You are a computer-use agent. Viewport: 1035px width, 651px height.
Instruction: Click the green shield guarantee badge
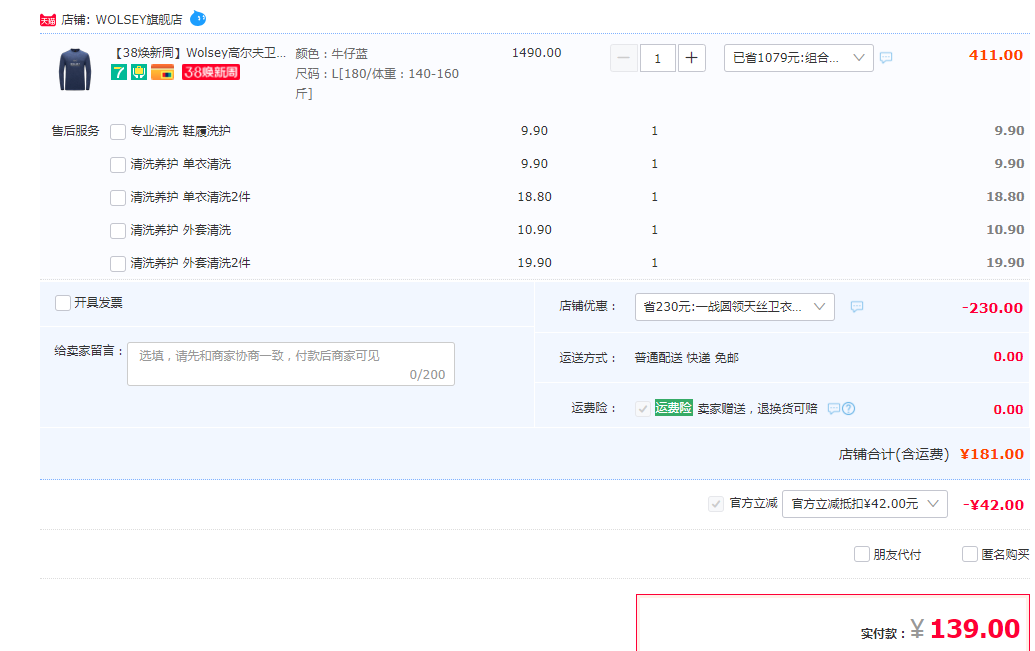click(x=139, y=72)
